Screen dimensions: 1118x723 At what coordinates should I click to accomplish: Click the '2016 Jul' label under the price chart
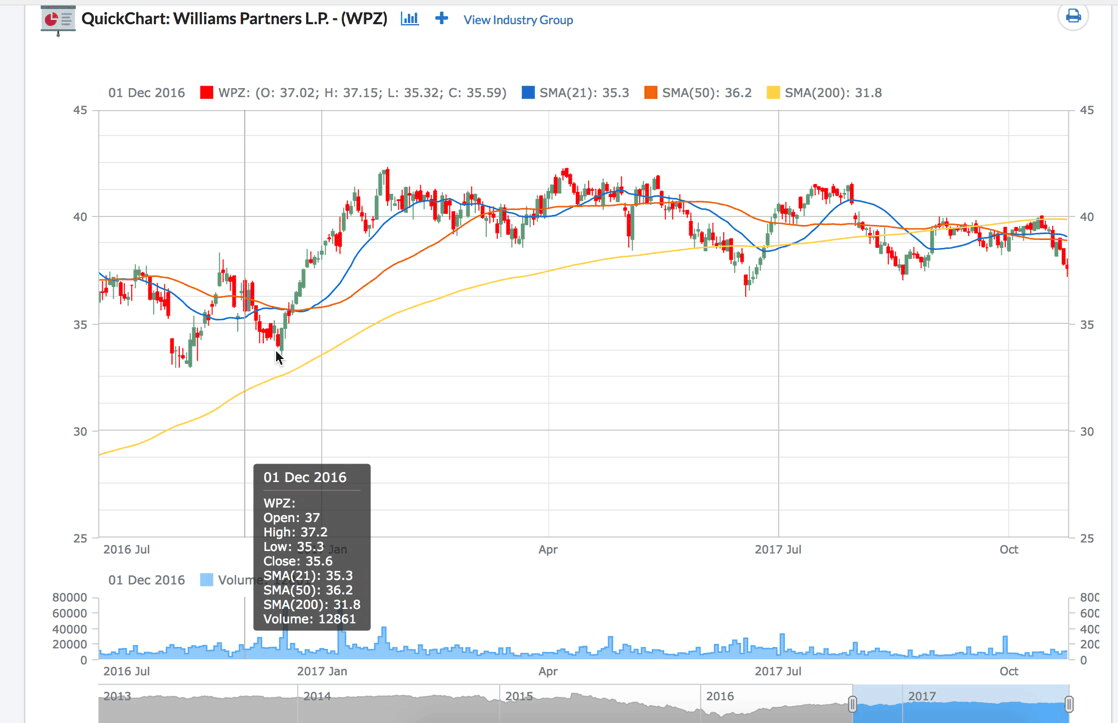[x=126, y=549]
